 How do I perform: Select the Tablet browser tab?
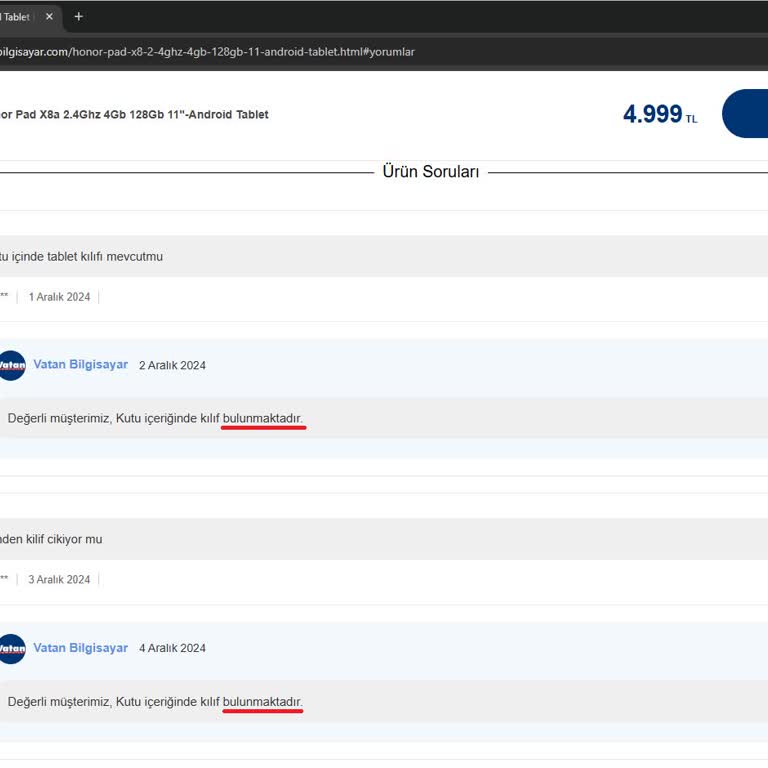click(18, 17)
